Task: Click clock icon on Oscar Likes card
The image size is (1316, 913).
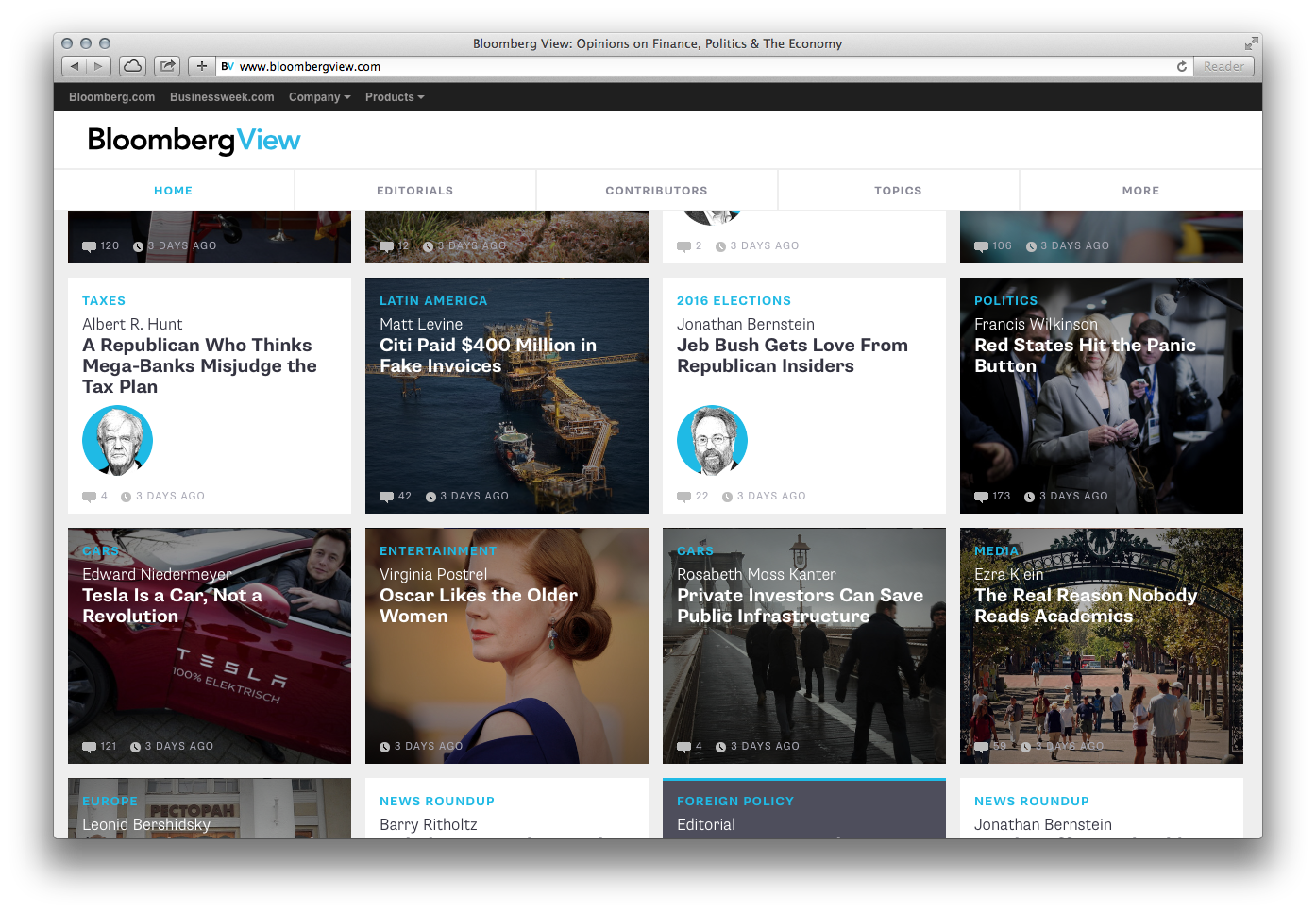Action: [385, 747]
